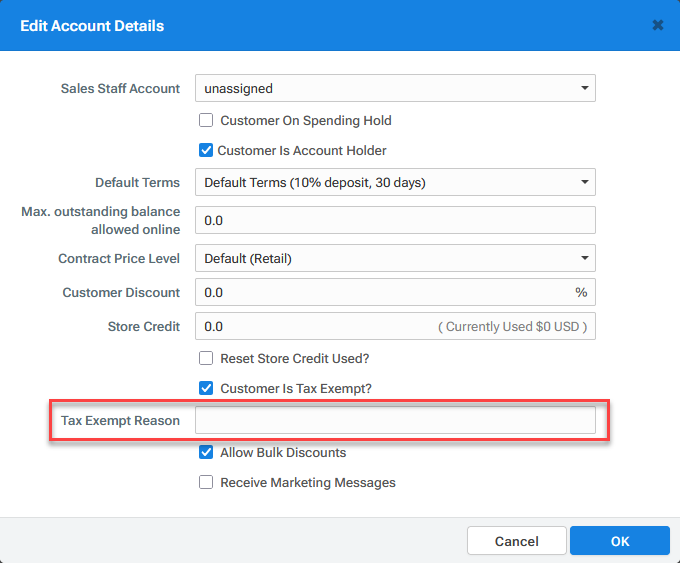Image resolution: width=680 pixels, height=563 pixels.
Task: Click the Currently Used $0 USD text
Action: point(512,326)
